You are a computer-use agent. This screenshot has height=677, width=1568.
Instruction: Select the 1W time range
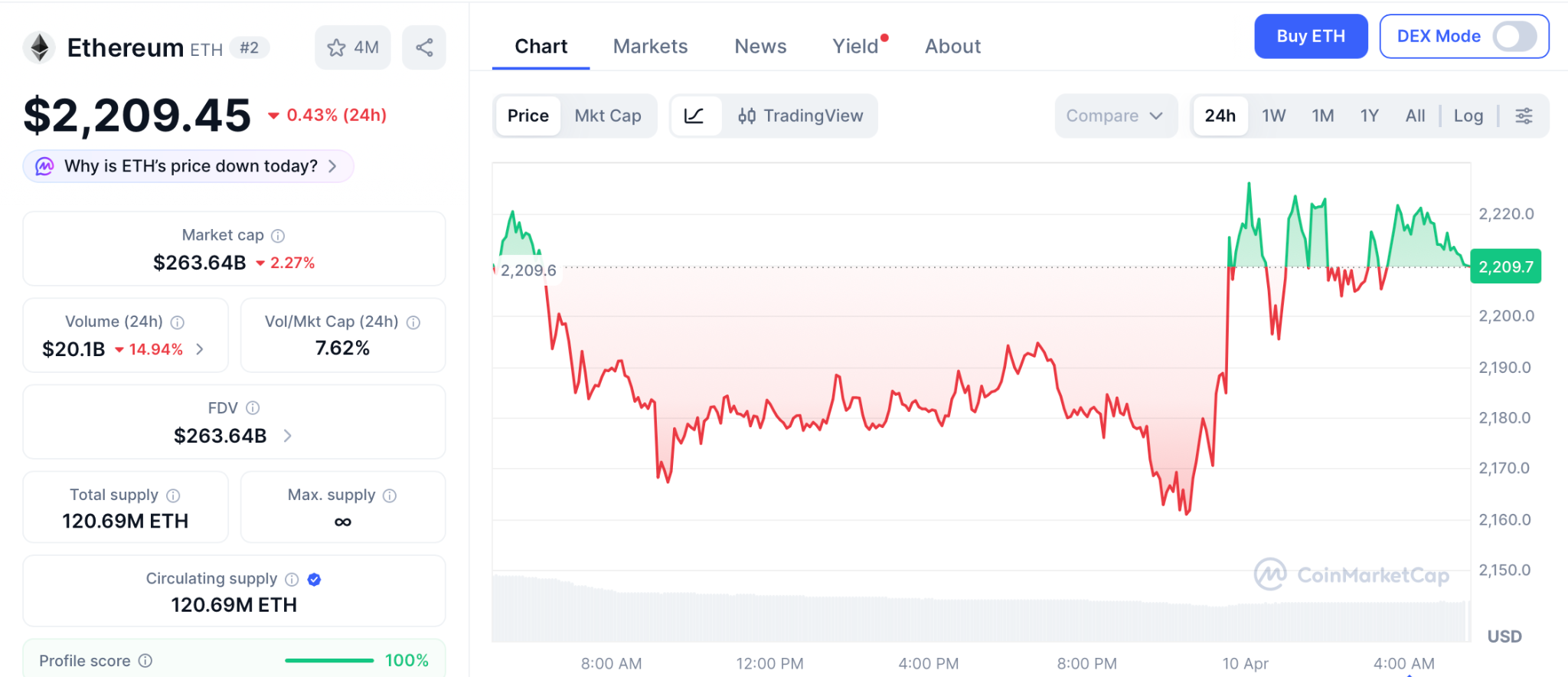click(x=1273, y=116)
